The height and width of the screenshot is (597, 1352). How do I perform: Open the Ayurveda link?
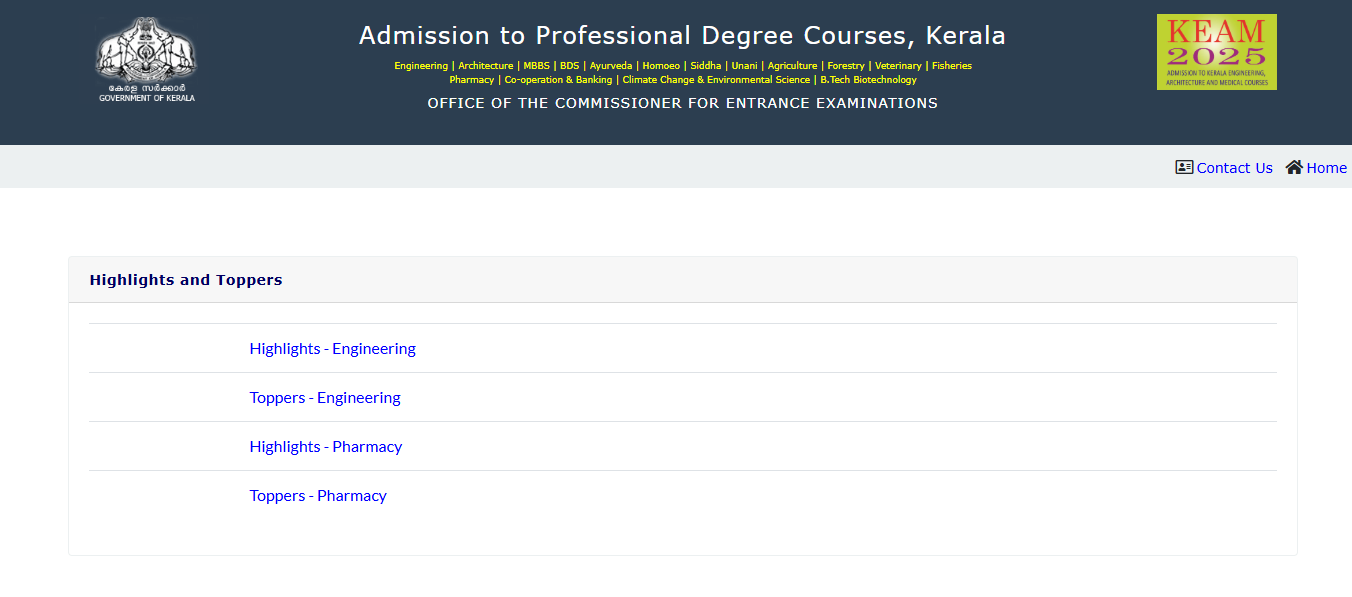point(611,65)
